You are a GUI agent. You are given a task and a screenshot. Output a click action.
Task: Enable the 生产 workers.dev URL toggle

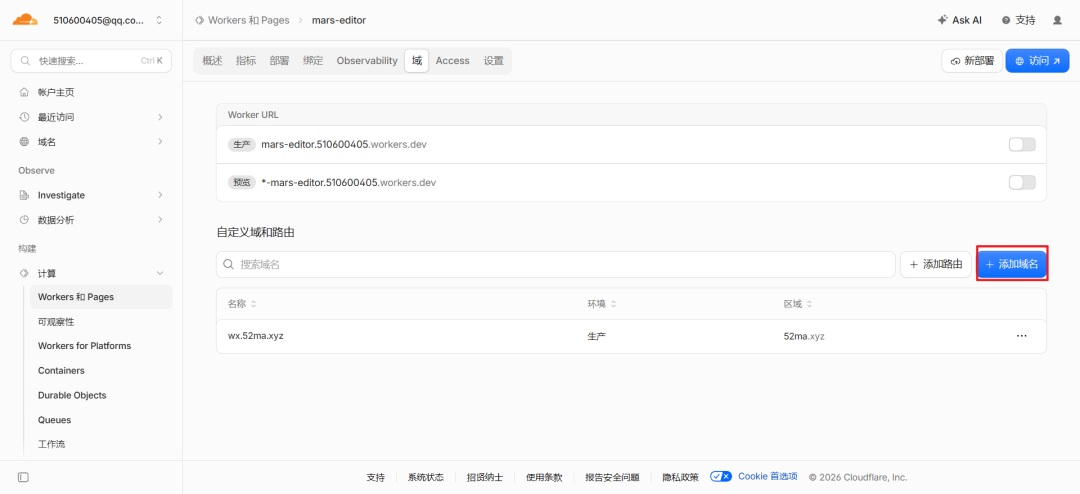pyautogui.click(x=1021, y=145)
